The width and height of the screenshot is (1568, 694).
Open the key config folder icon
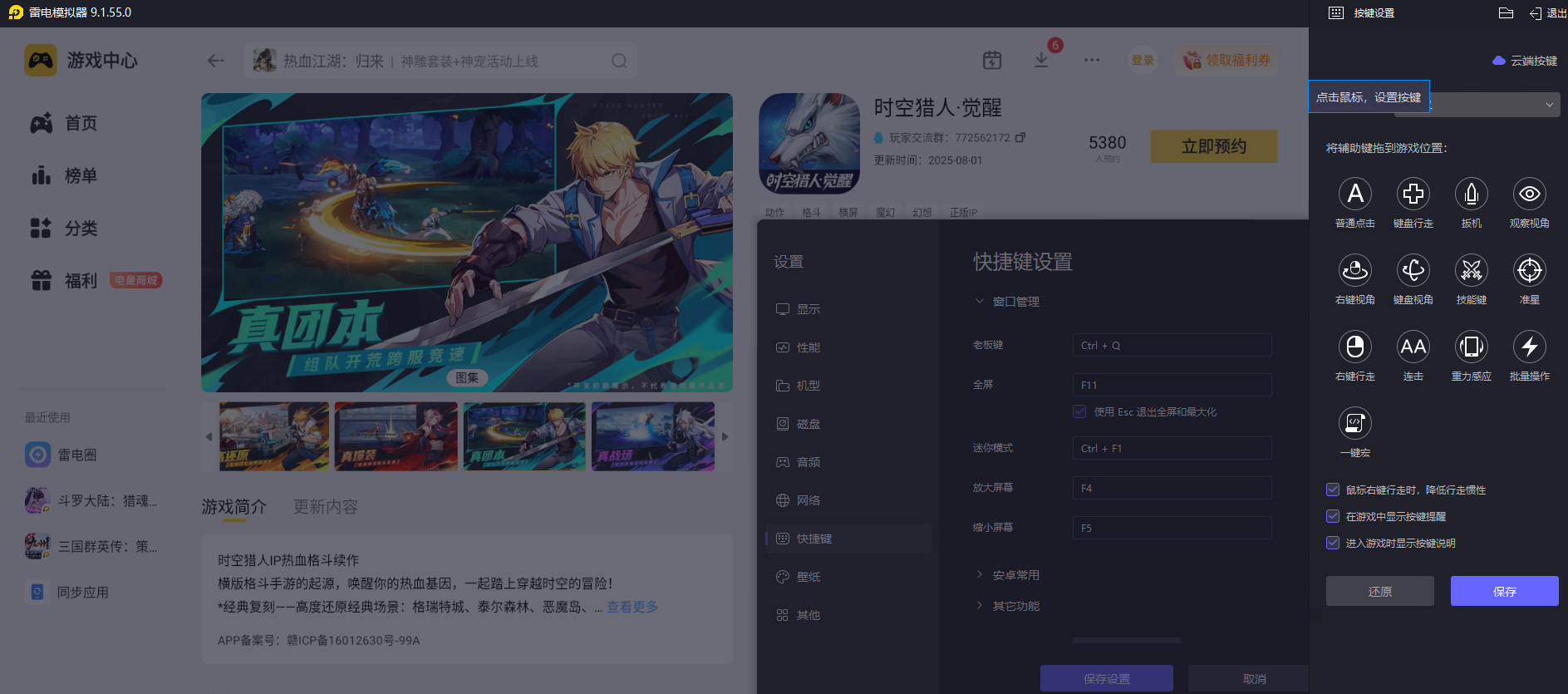click(x=1506, y=13)
